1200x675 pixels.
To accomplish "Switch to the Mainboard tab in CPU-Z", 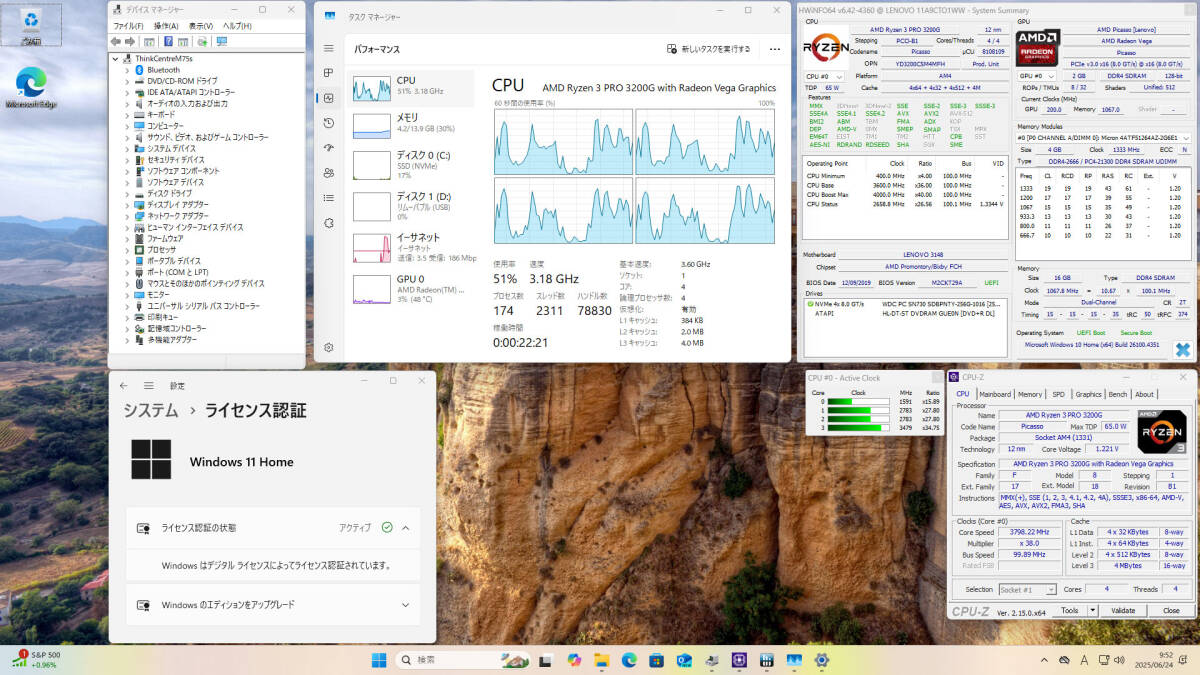I will (995, 394).
